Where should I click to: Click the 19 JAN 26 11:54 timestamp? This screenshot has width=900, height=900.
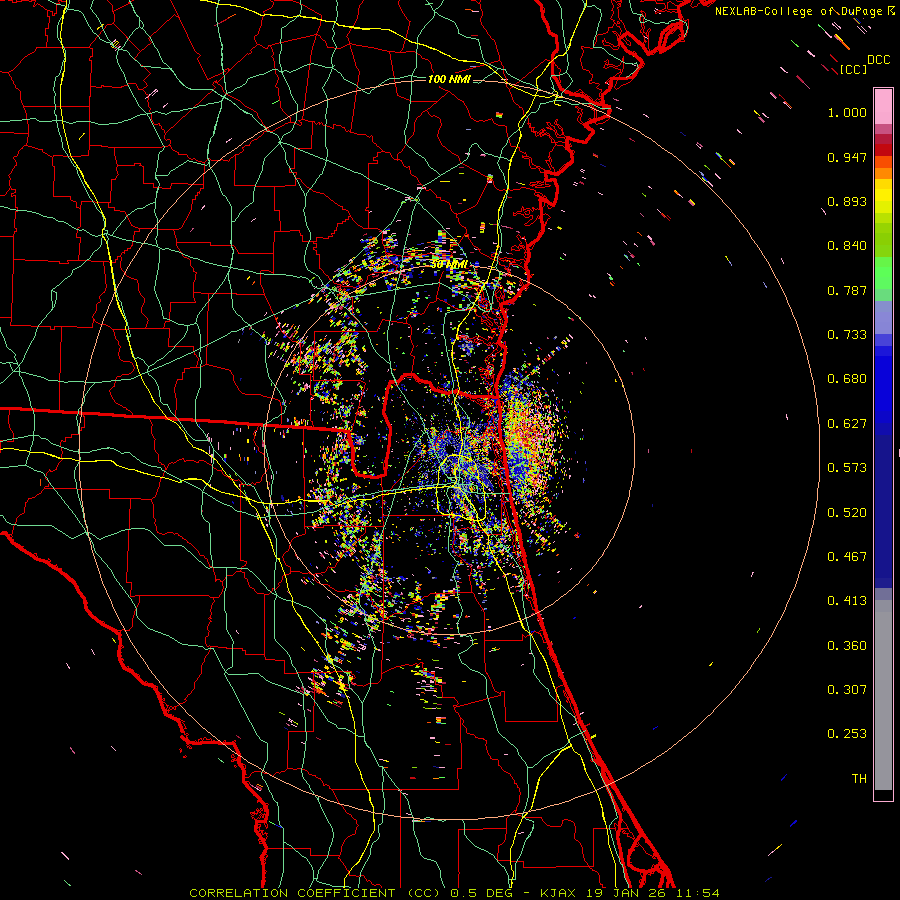(652, 893)
